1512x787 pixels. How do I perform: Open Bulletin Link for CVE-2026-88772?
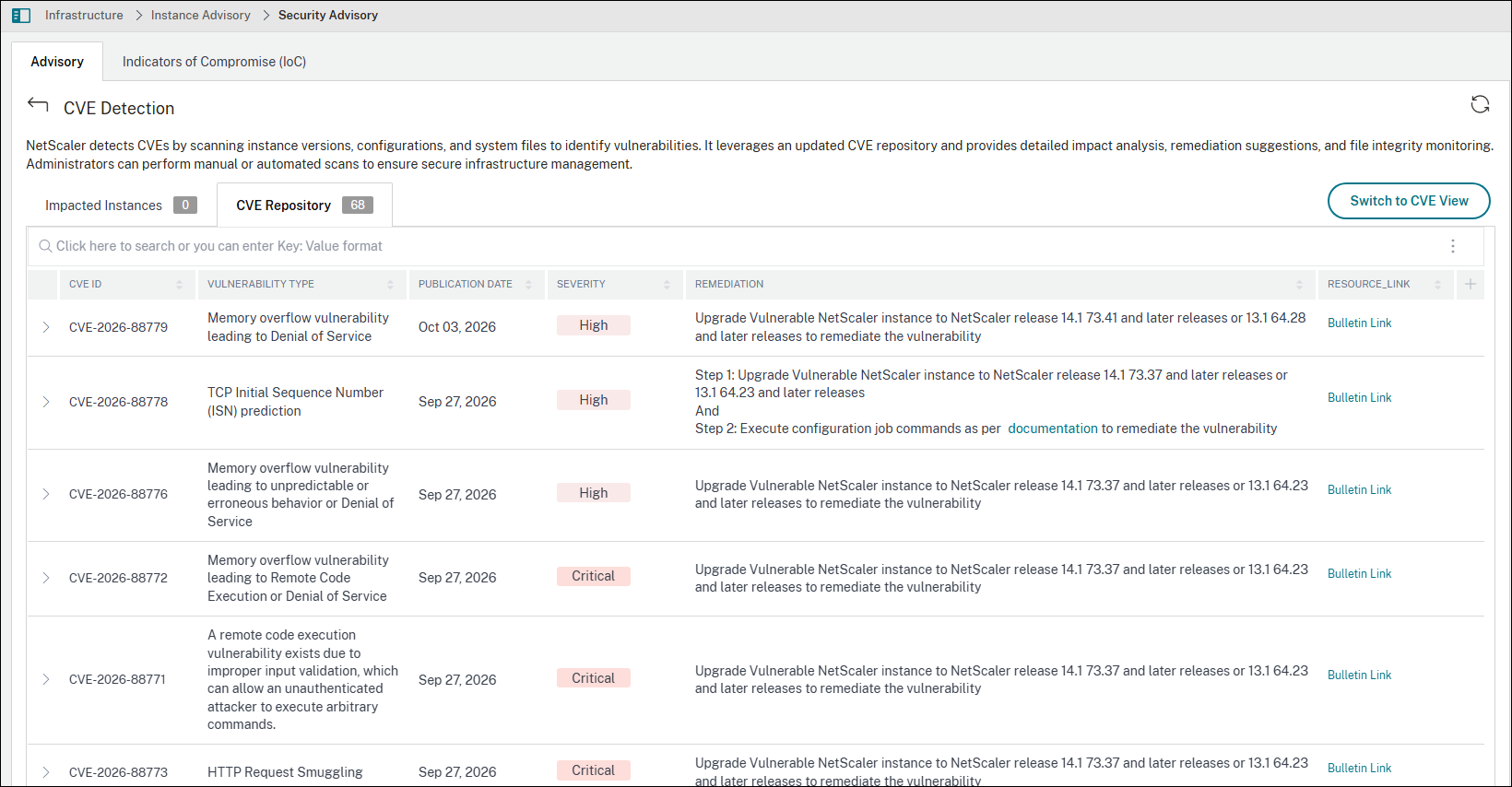click(x=1359, y=574)
